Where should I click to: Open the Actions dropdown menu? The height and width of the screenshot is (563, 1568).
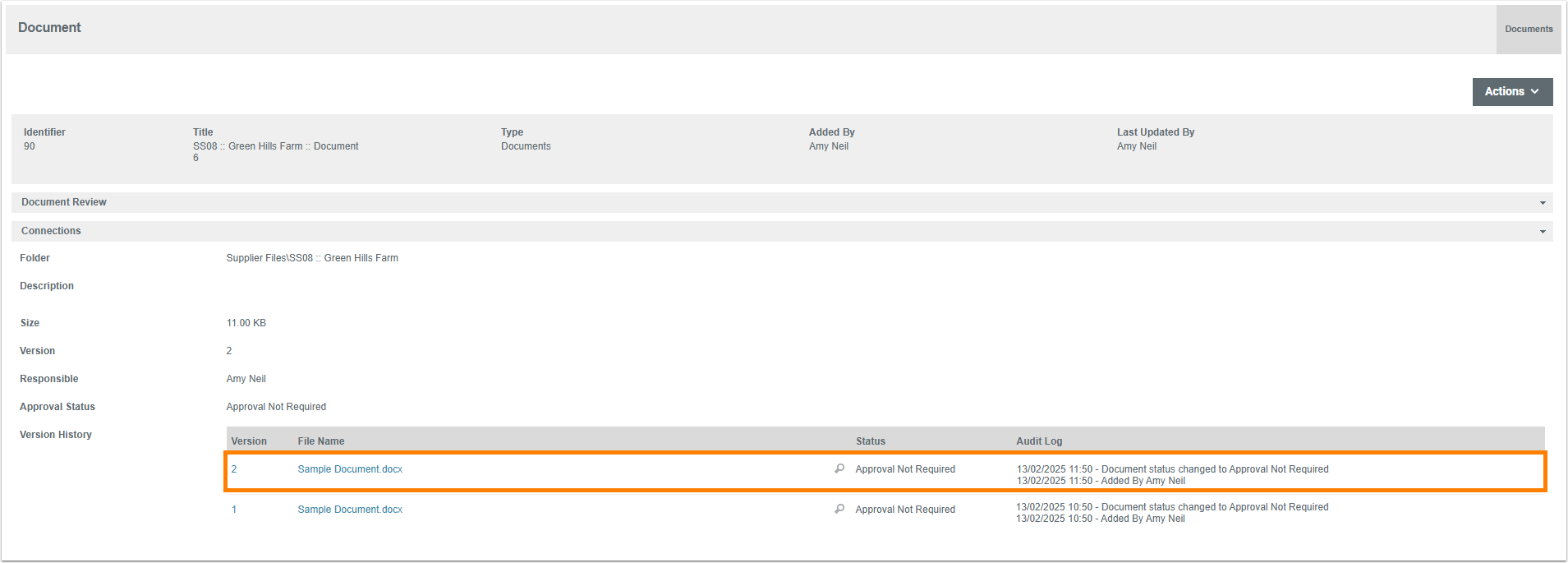(x=1511, y=92)
